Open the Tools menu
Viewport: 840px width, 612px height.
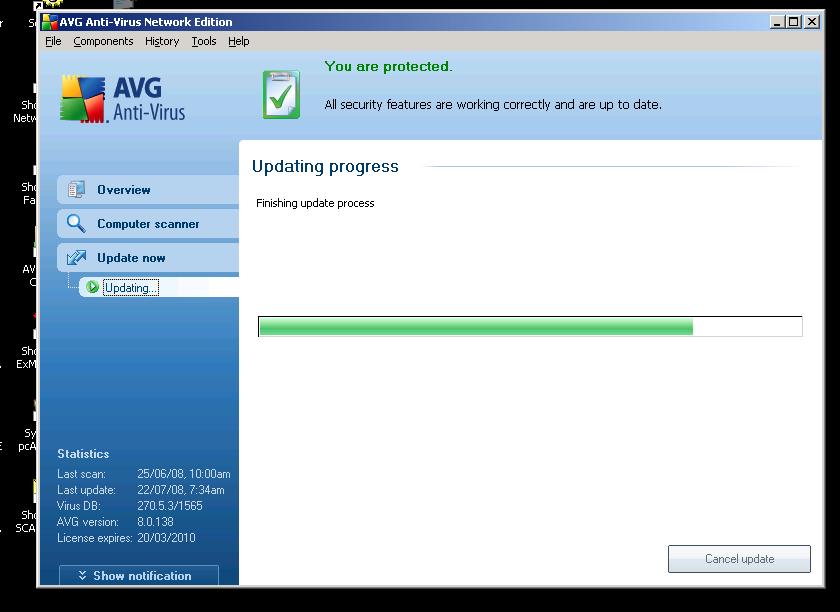pyautogui.click(x=204, y=41)
